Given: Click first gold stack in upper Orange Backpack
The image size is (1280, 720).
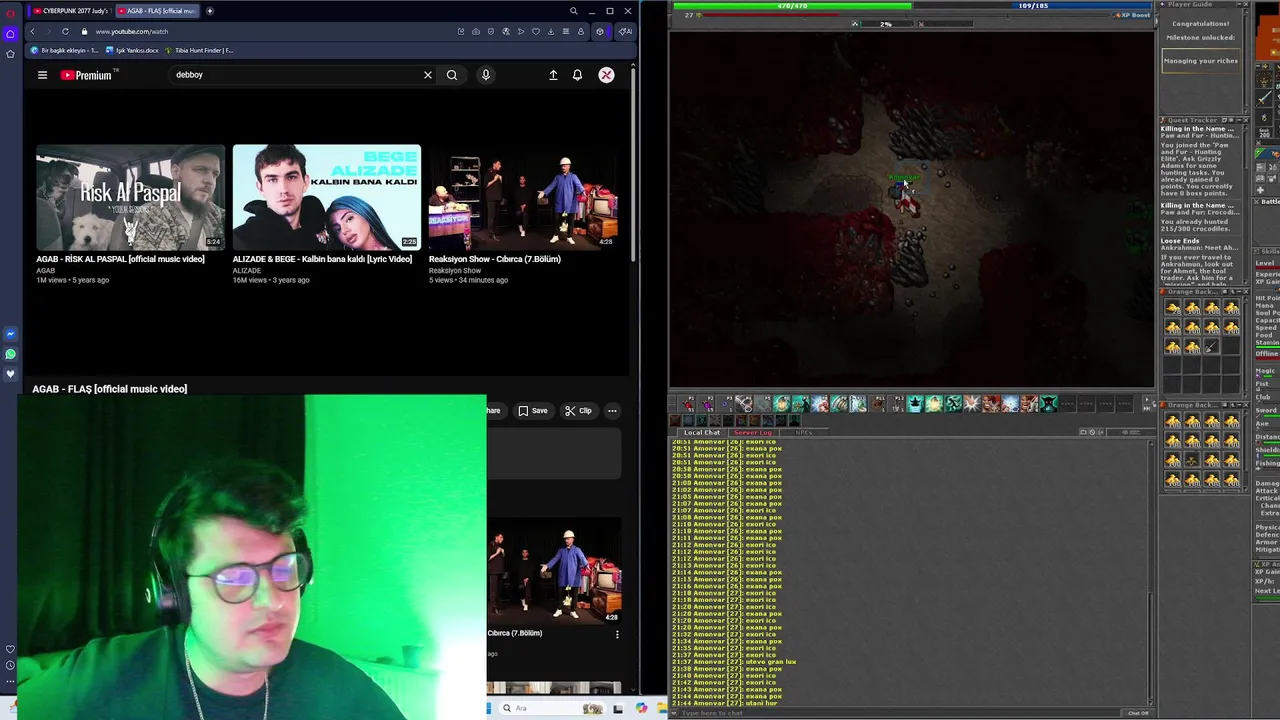Looking at the screenshot, I should (1173, 309).
